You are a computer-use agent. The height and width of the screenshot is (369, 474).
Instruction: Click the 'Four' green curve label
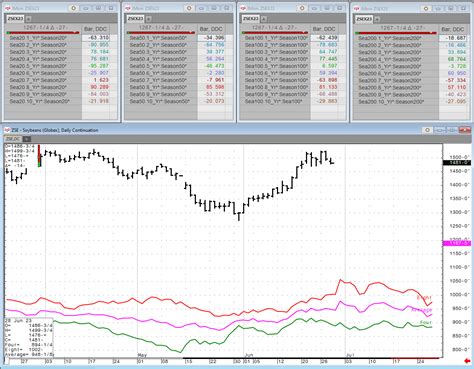(426, 322)
